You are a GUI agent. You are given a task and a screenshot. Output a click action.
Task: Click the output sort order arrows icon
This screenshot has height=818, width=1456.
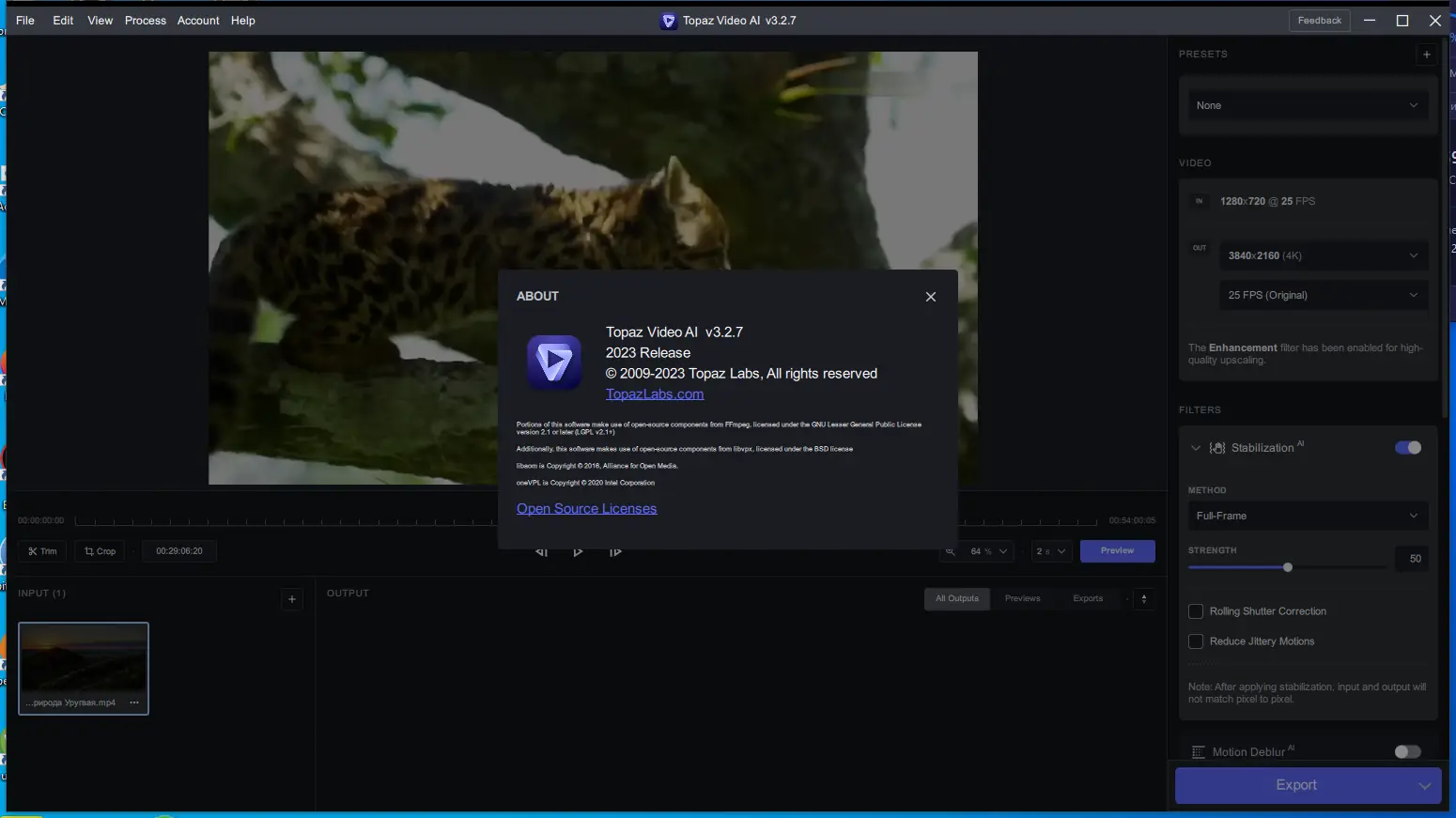coord(1144,599)
